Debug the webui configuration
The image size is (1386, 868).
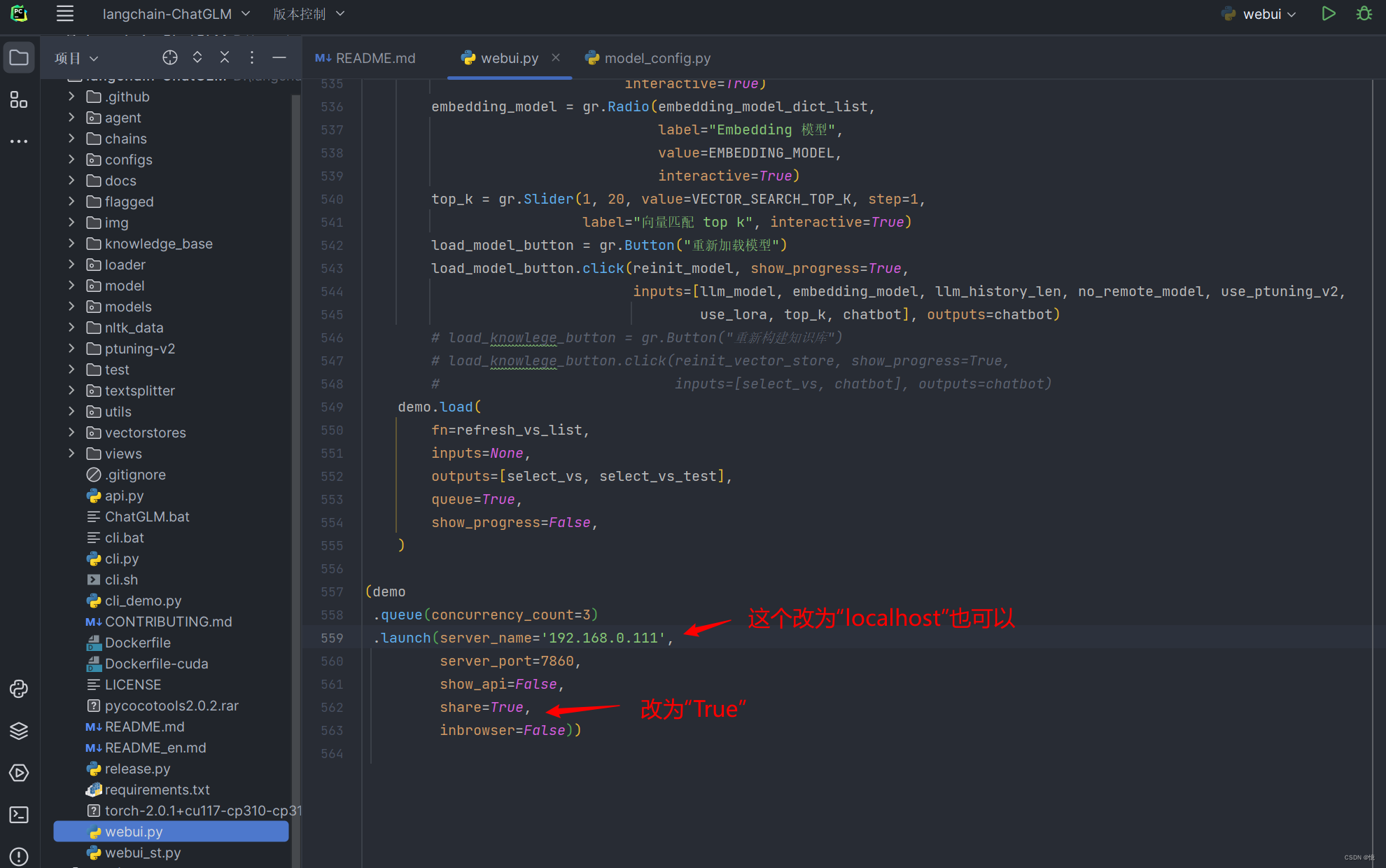click(1364, 13)
